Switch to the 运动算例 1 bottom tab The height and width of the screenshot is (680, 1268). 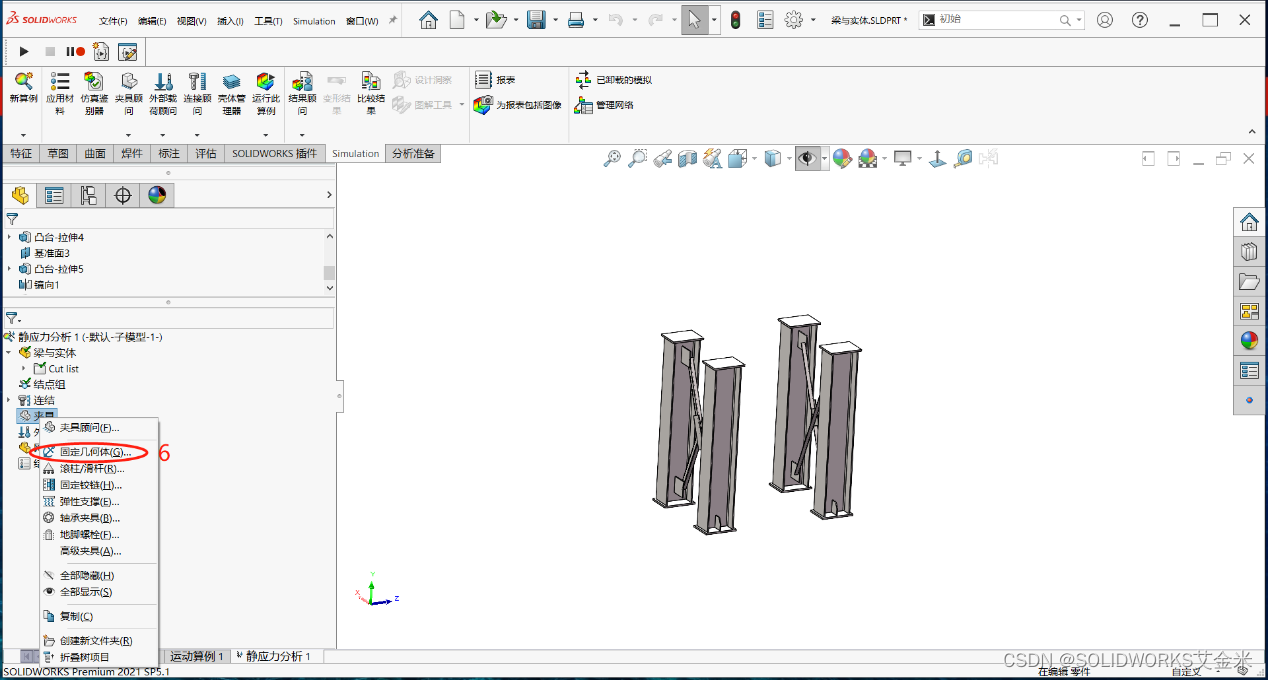pyautogui.click(x=197, y=656)
